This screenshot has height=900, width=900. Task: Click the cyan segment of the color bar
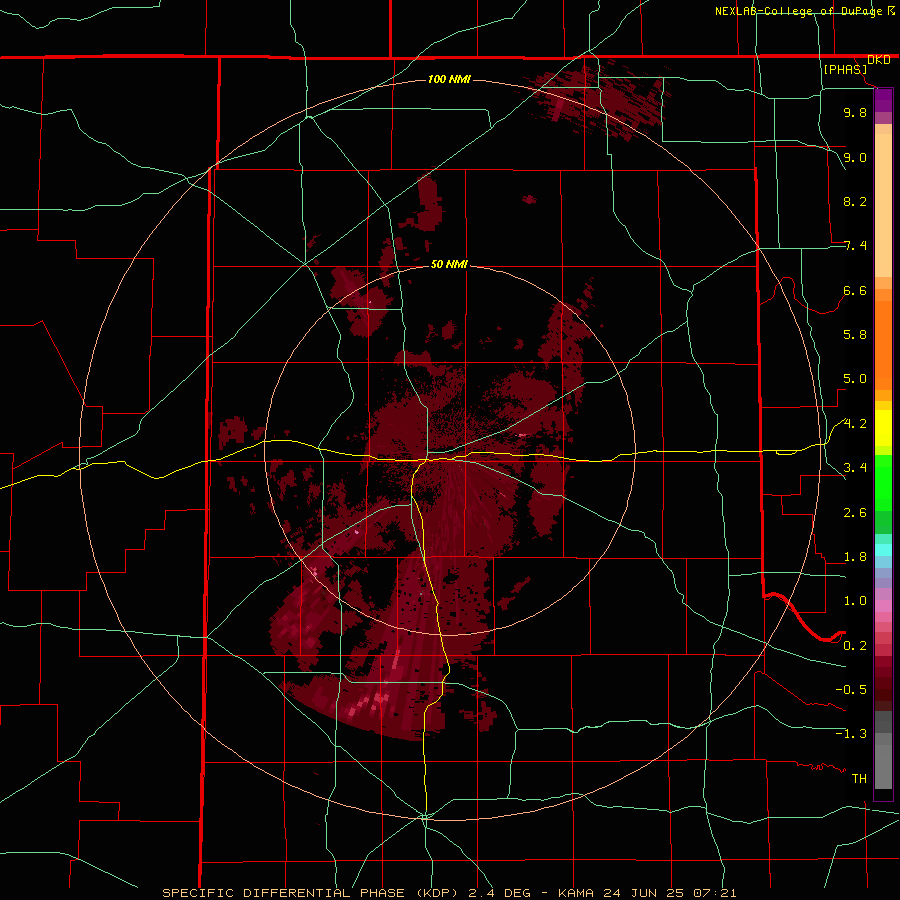point(883,550)
